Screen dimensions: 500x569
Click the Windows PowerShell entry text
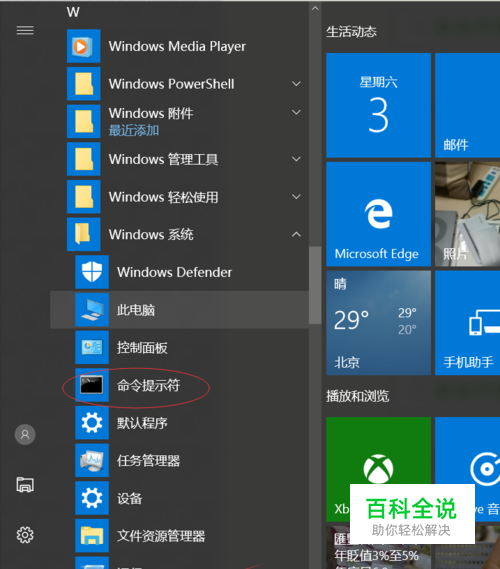171,84
